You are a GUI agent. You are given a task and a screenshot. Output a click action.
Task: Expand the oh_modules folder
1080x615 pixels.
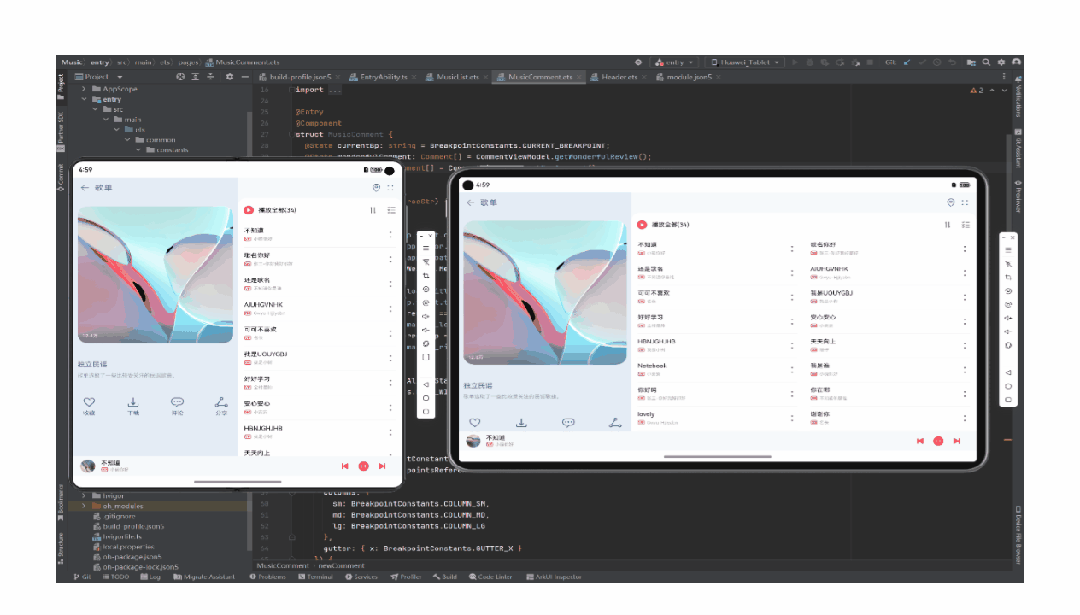pyautogui.click(x=84, y=506)
